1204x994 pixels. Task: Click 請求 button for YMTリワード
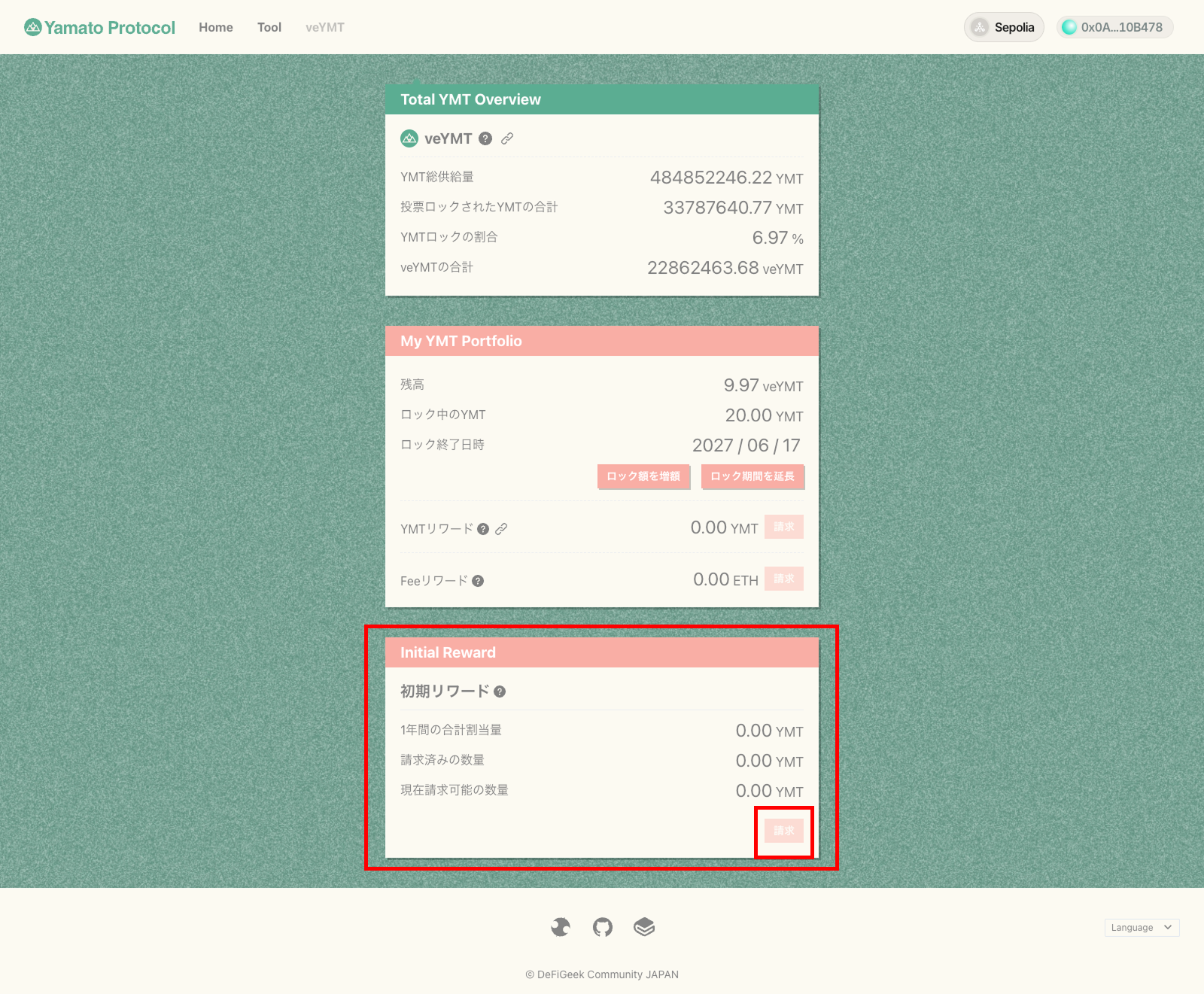tap(783, 527)
